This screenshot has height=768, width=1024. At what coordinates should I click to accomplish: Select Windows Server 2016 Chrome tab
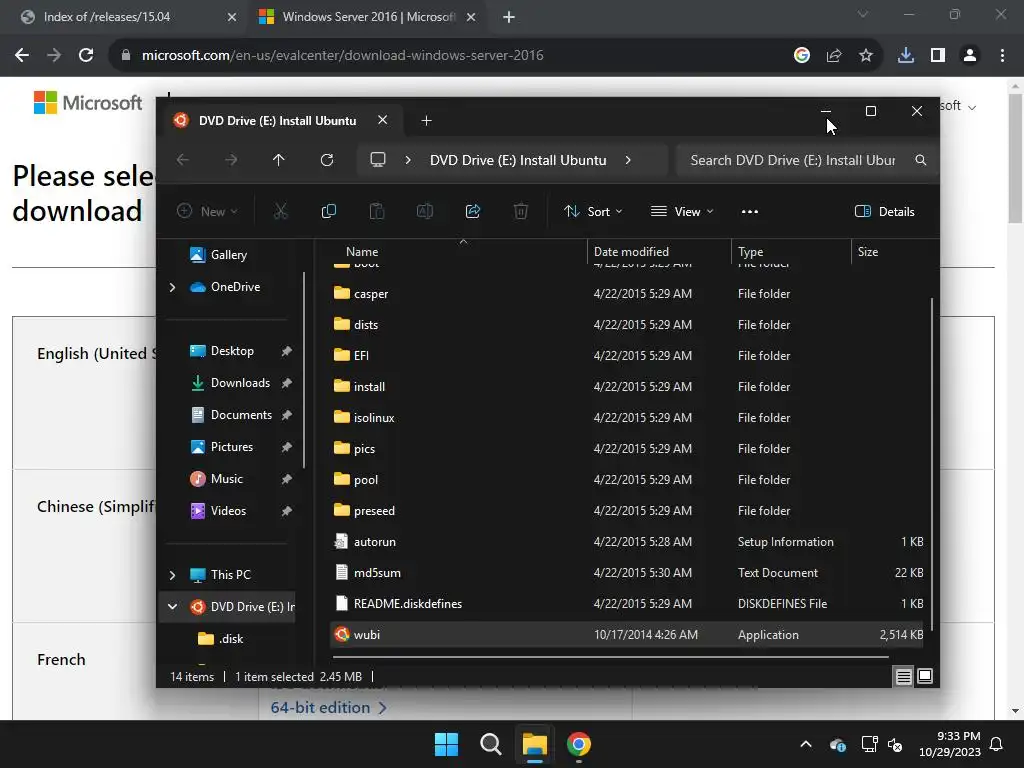(367, 17)
